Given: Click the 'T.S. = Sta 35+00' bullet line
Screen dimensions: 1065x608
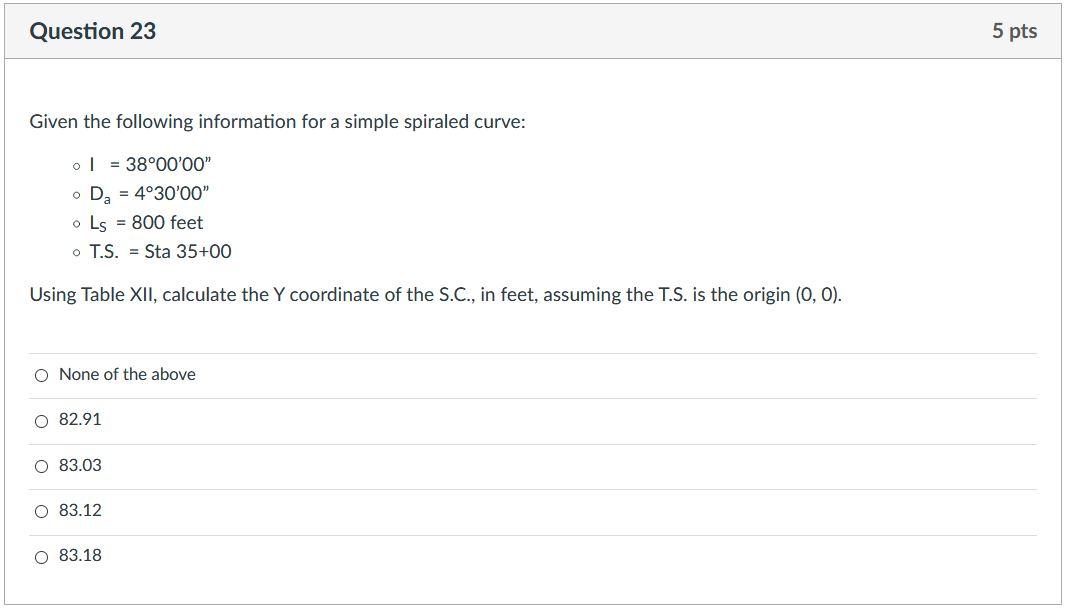Looking at the screenshot, I should point(160,252).
